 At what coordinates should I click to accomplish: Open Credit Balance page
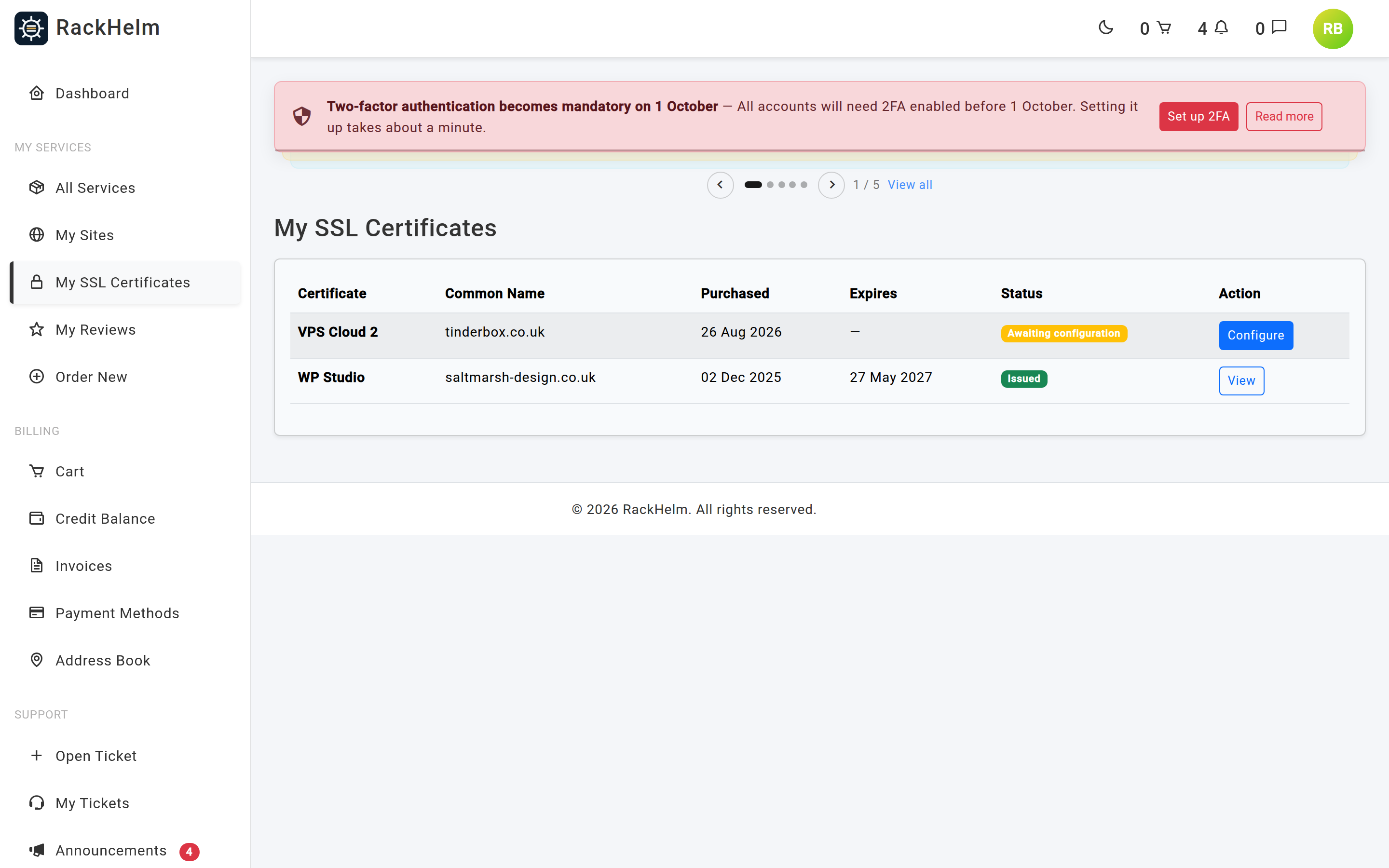pos(125,519)
